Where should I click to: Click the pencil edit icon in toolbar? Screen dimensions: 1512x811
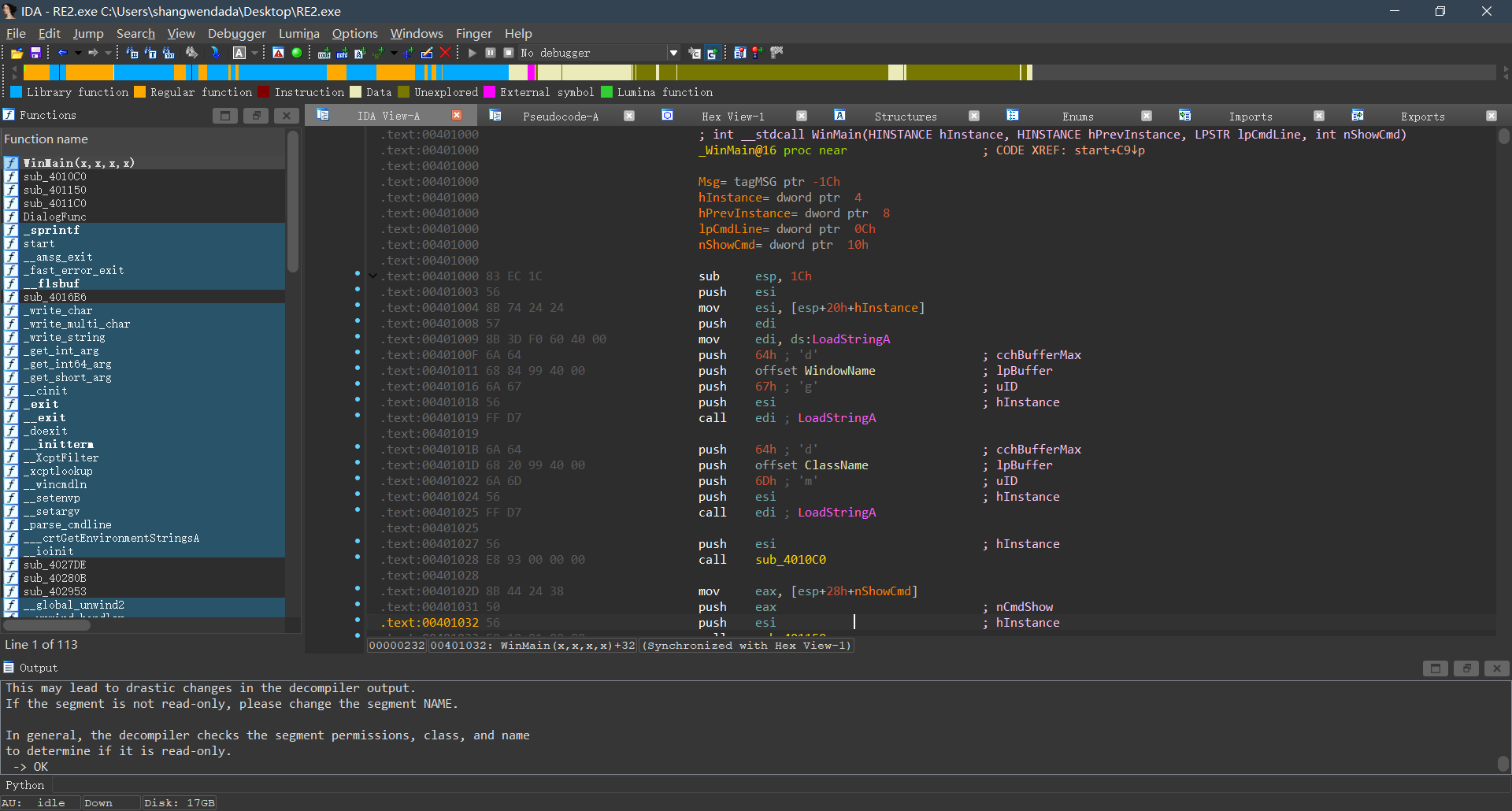click(427, 53)
